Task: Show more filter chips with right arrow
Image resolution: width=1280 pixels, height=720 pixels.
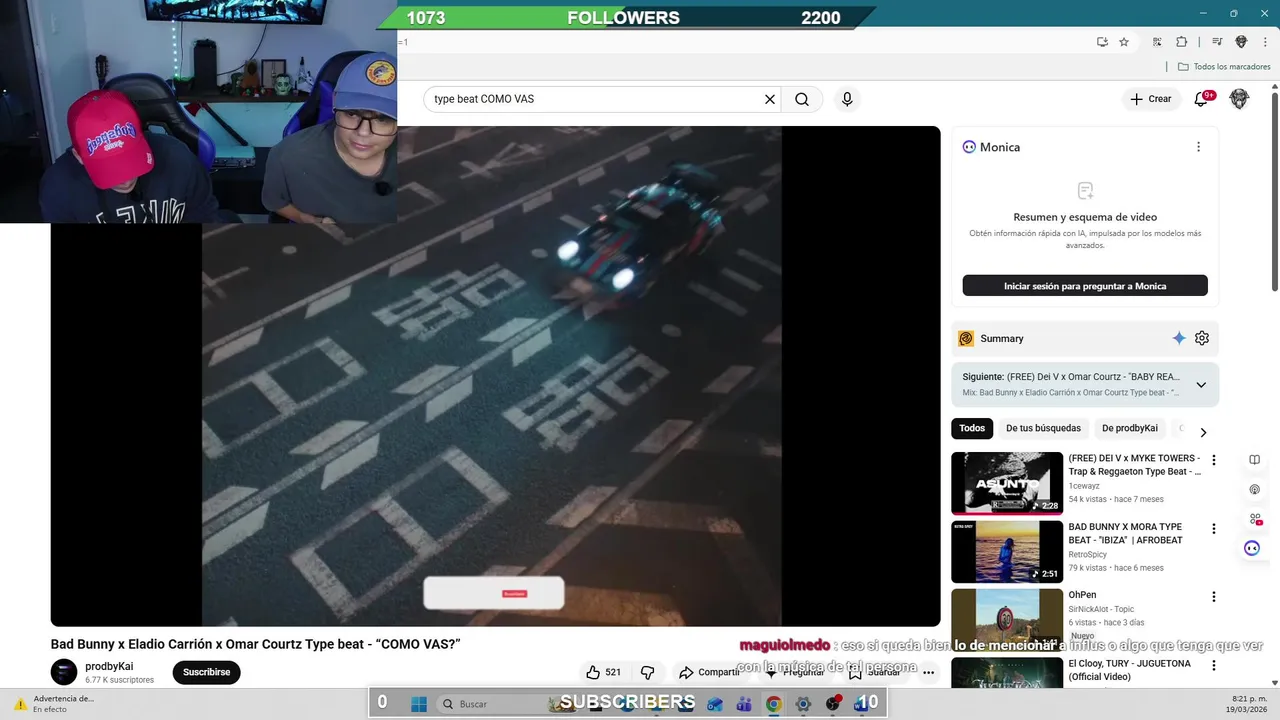Action: [x=1203, y=432]
